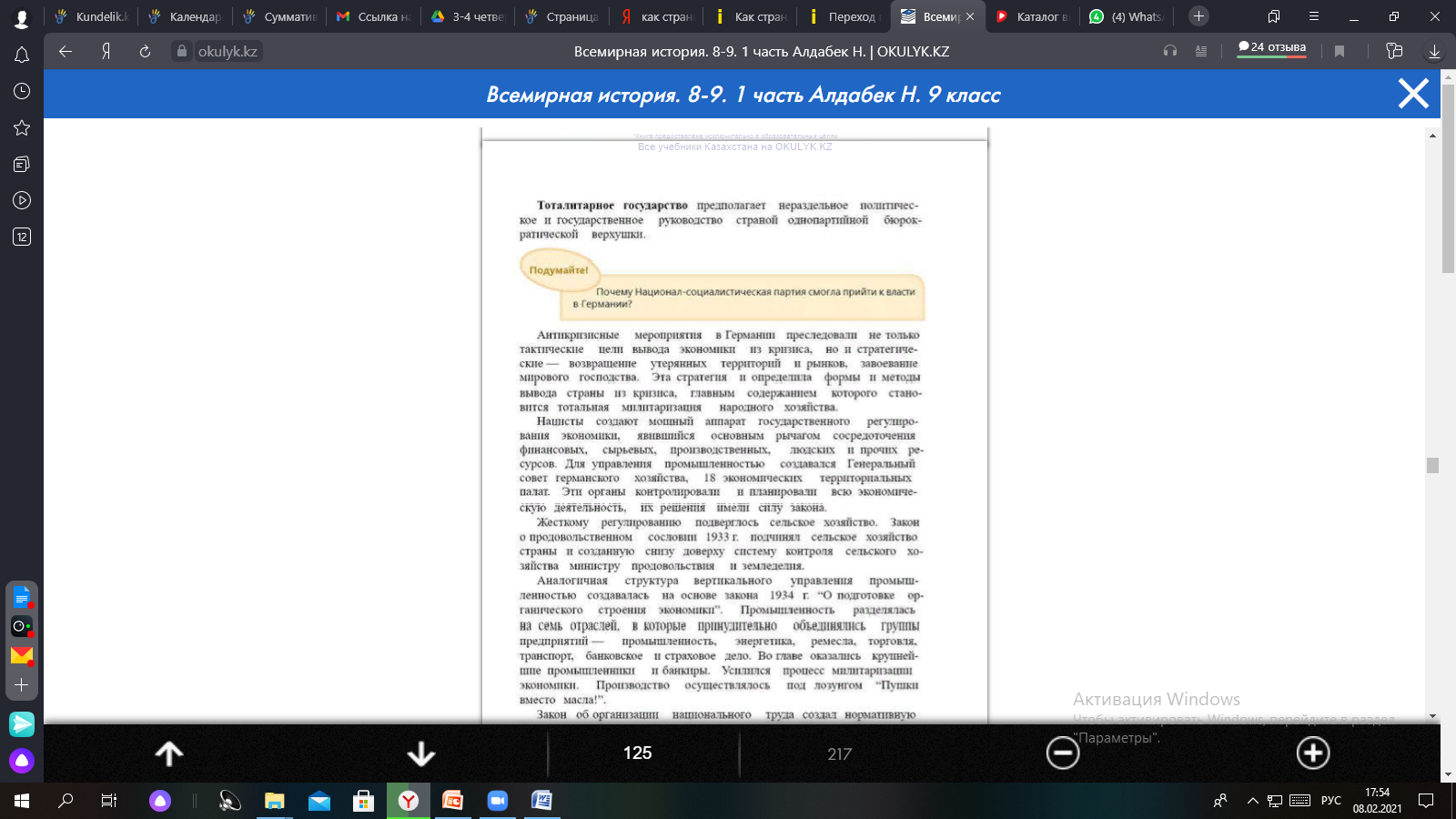Open Windows action center notifications
Viewport: 1456px width, 819px height.
[x=1426, y=801]
